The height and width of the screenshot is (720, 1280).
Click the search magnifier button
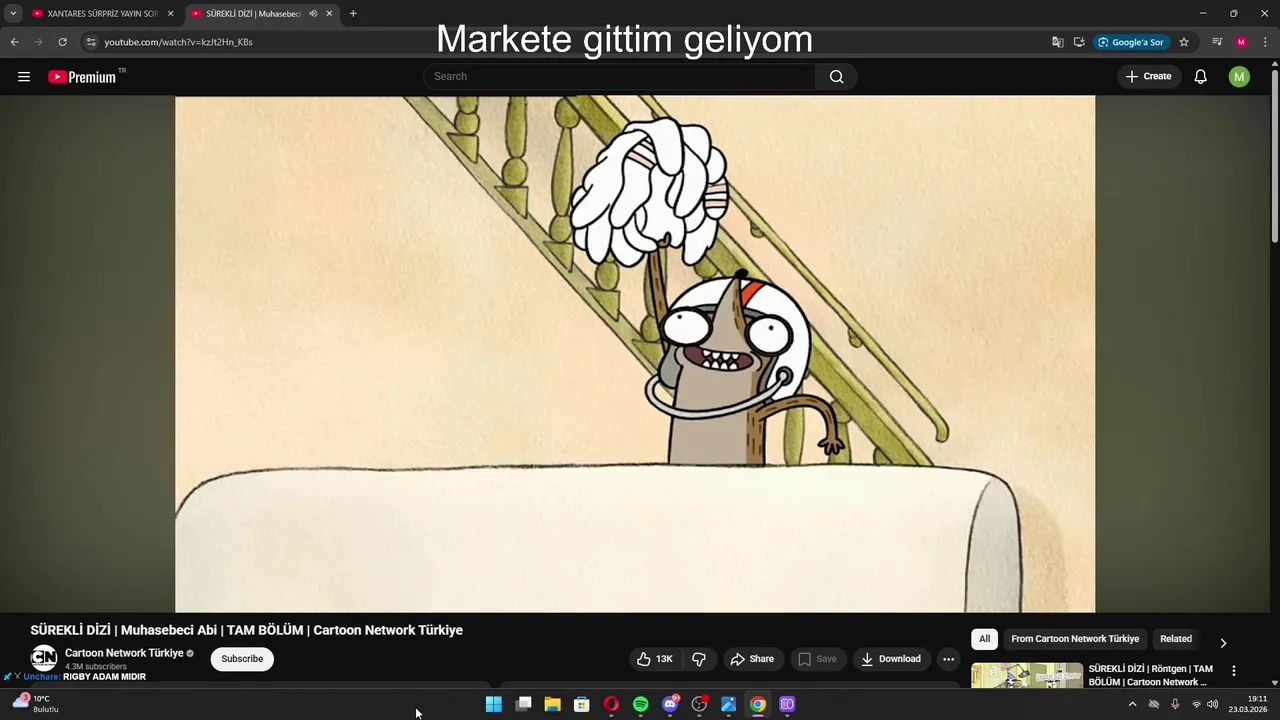click(x=837, y=77)
